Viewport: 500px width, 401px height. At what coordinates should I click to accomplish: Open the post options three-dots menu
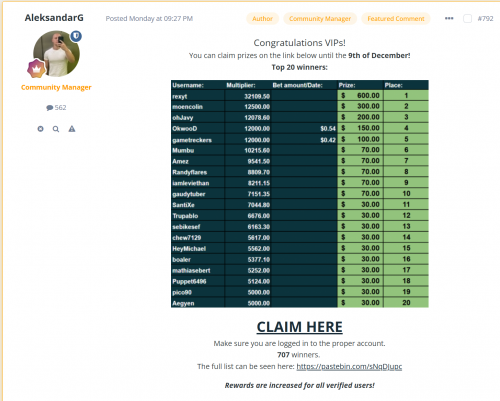click(449, 18)
